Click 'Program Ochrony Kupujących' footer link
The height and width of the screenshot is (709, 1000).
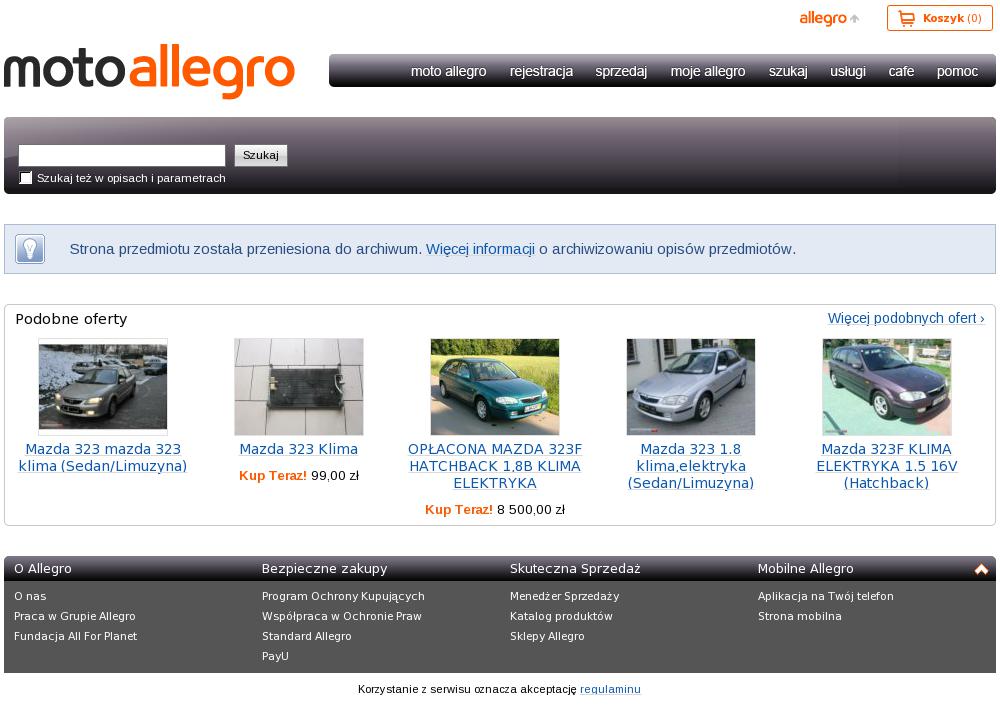click(x=343, y=596)
